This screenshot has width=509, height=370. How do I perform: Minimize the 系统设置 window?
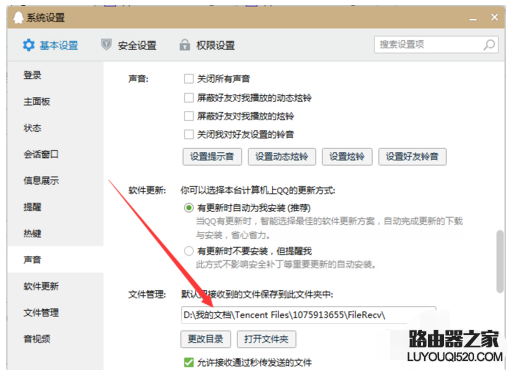coord(473,19)
